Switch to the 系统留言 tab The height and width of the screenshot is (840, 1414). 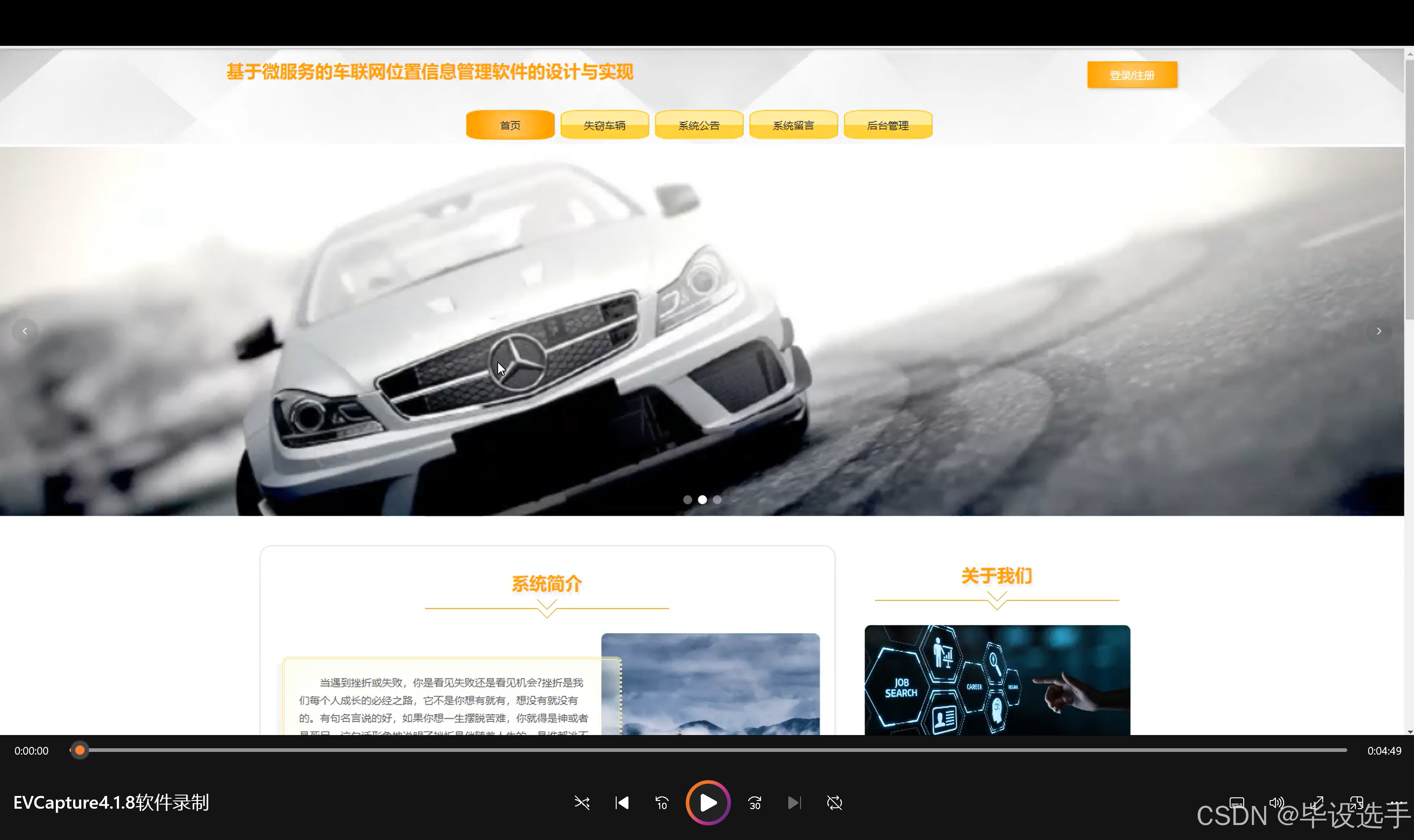point(794,125)
